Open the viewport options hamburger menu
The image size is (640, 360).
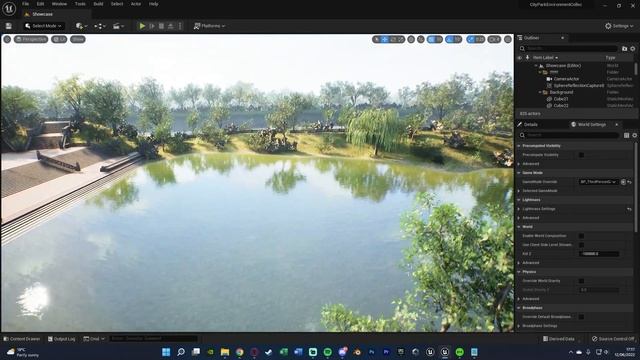pos(7,39)
